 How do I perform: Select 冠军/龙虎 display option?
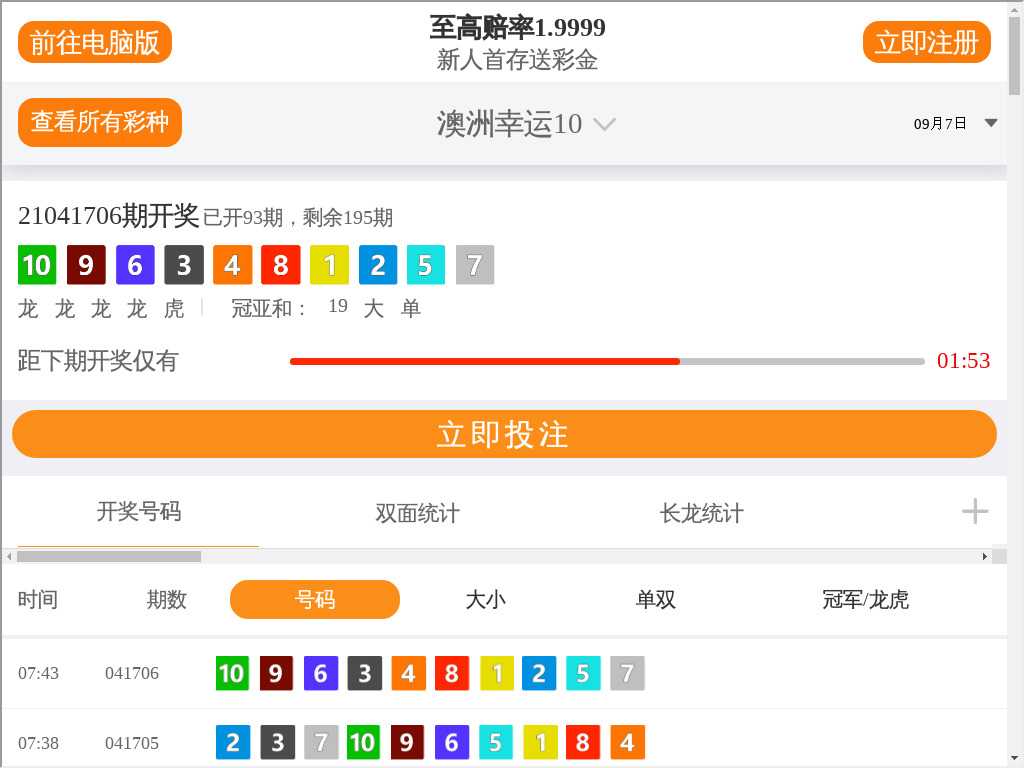pos(865,599)
